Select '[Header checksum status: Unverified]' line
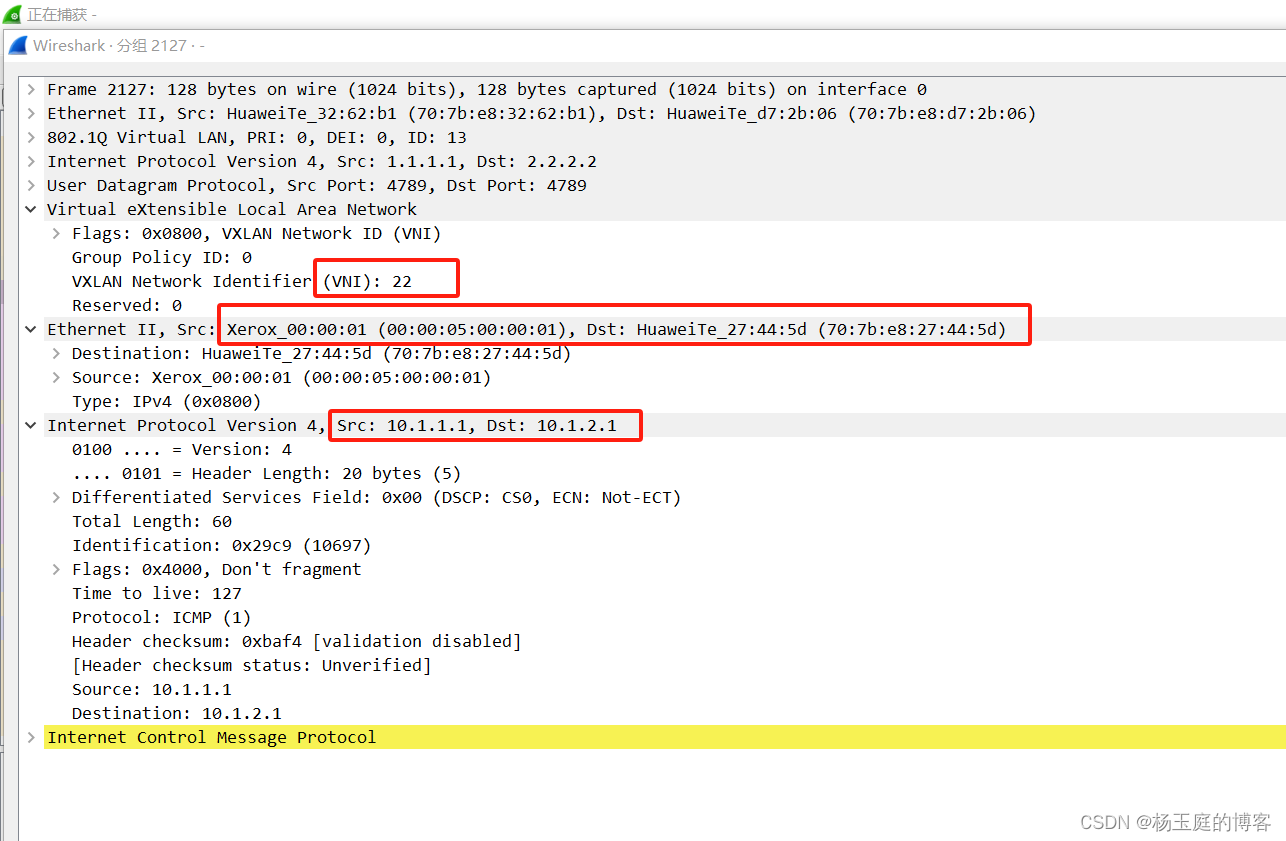Viewport: 1286px width, 841px height. 252,665
